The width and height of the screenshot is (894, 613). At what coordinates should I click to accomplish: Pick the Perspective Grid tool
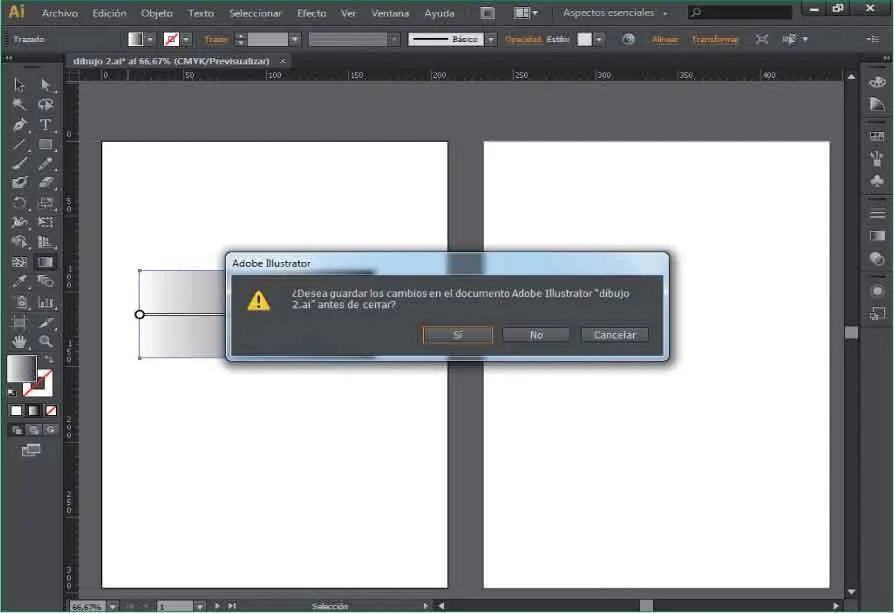point(46,242)
